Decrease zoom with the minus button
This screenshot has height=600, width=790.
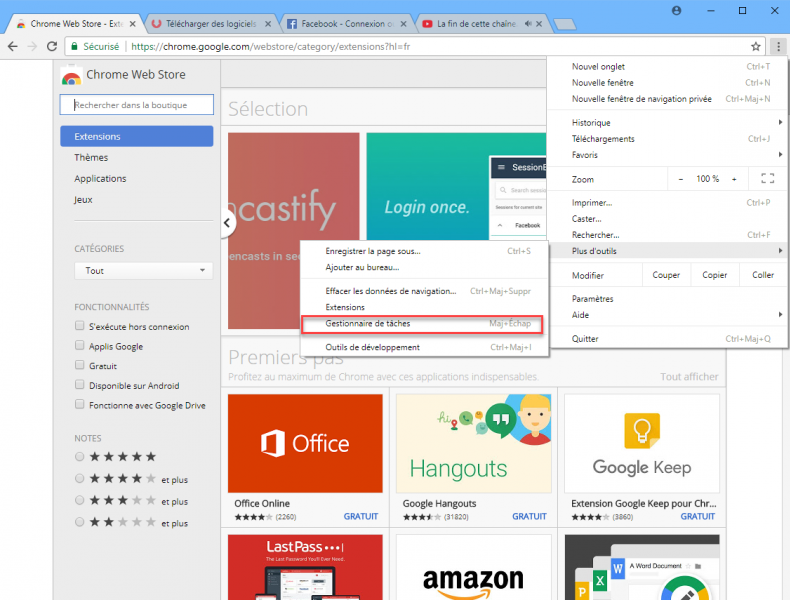tap(681, 179)
